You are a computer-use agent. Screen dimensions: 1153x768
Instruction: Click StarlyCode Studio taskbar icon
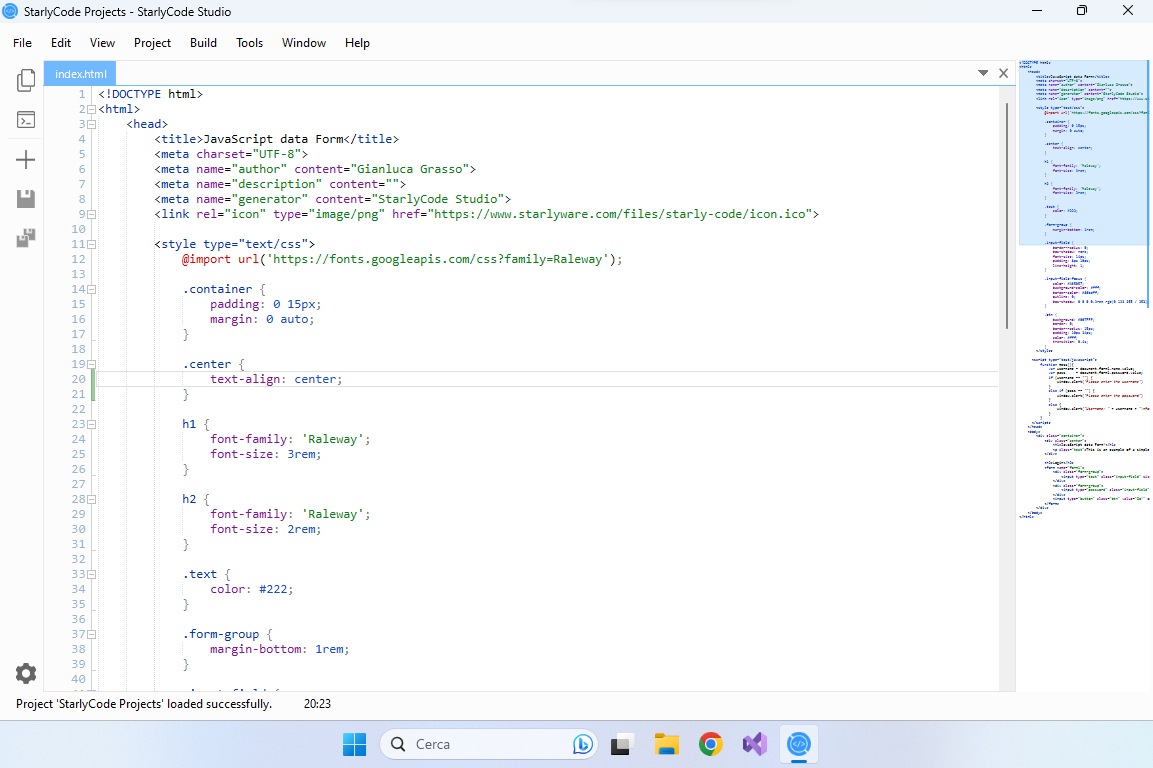(x=799, y=744)
